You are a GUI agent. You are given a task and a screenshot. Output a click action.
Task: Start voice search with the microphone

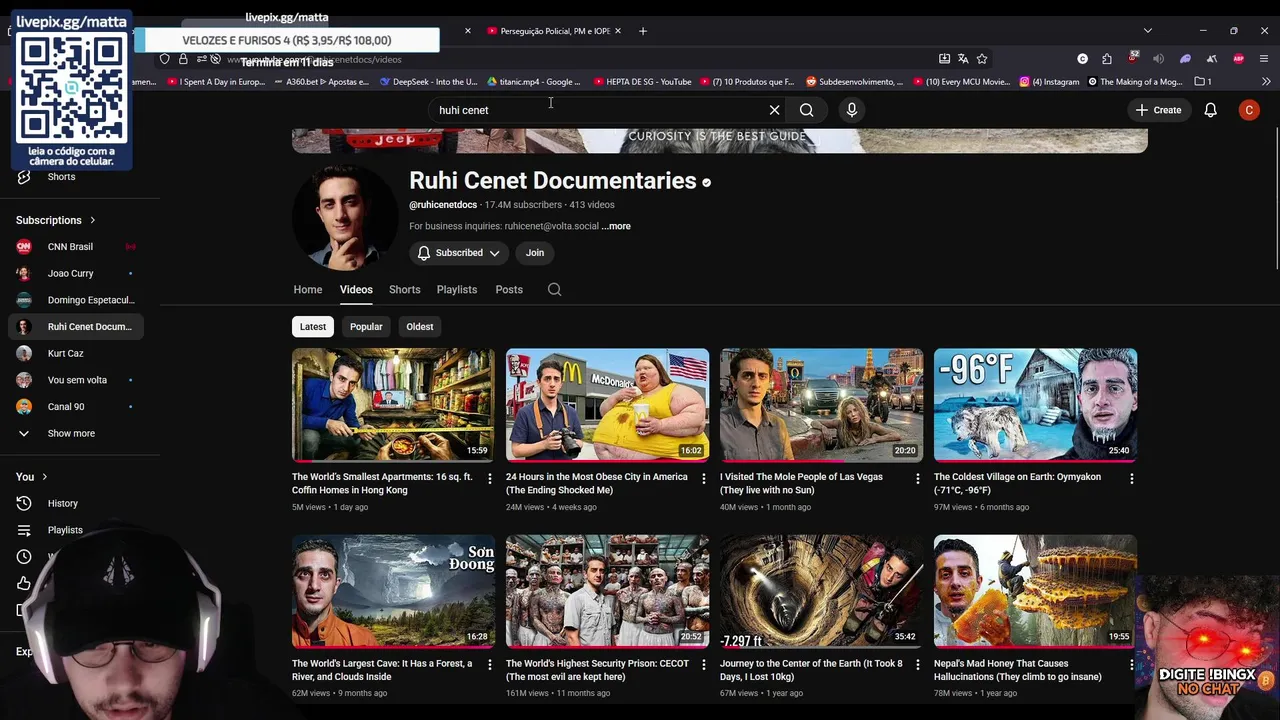(852, 110)
